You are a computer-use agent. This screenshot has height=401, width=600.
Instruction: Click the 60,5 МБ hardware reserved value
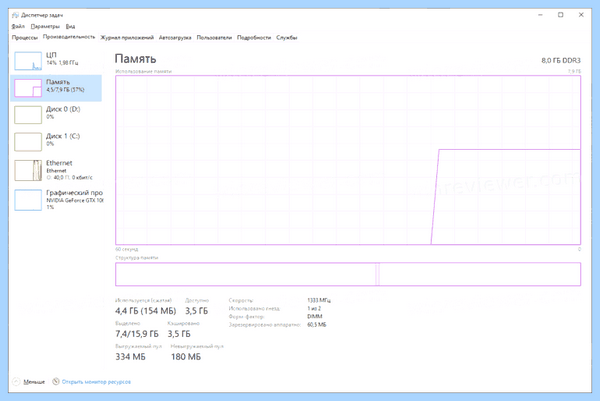[317, 324]
